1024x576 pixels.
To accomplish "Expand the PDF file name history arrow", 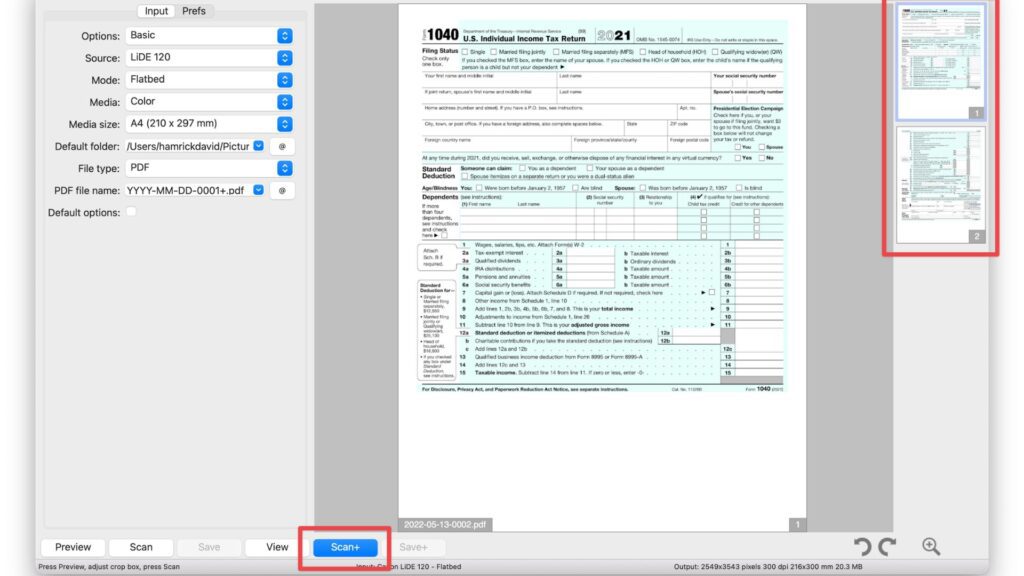I will [259, 190].
